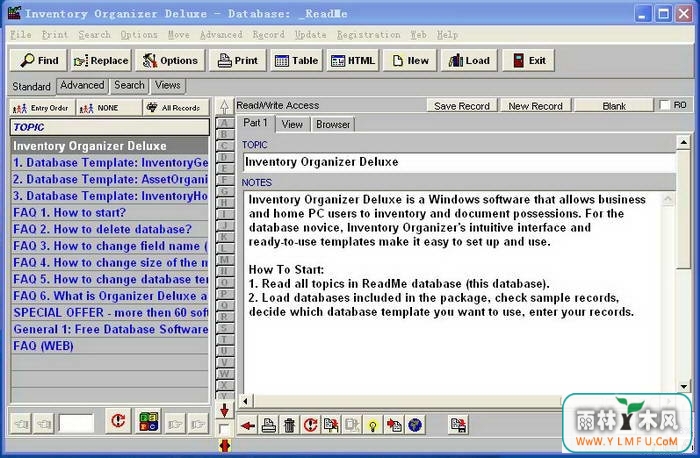The height and width of the screenshot is (458, 700).
Task: Click the TOPIC column header in list
Action: click(110, 127)
